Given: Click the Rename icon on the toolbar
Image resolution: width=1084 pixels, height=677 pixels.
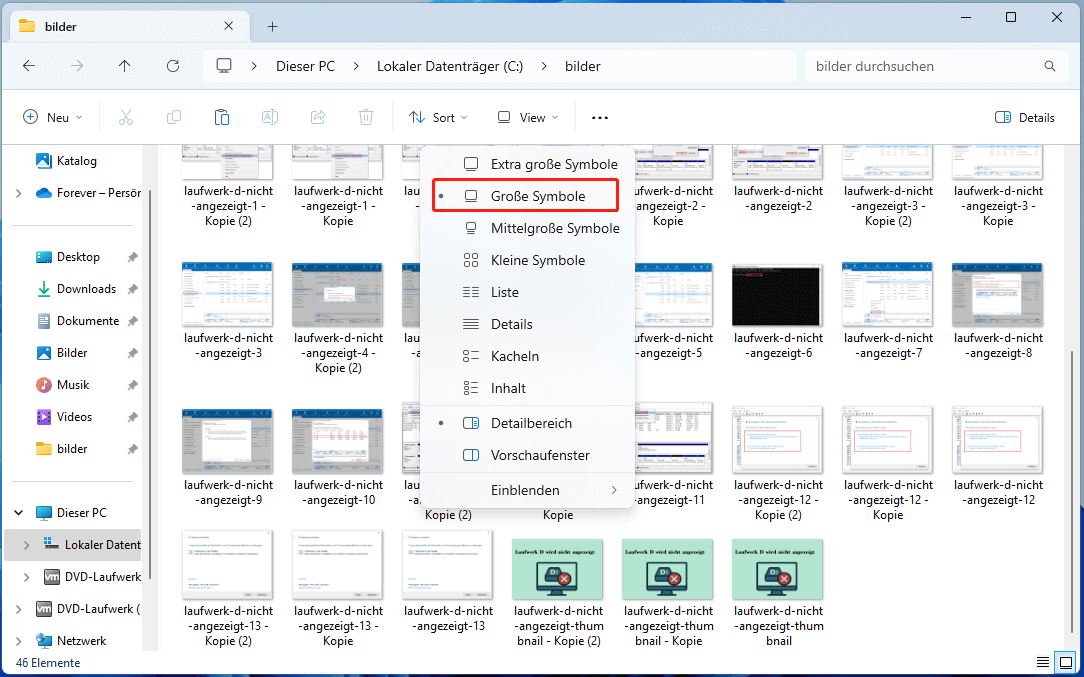Looking at the screenshot, I should tap(269, 117).
